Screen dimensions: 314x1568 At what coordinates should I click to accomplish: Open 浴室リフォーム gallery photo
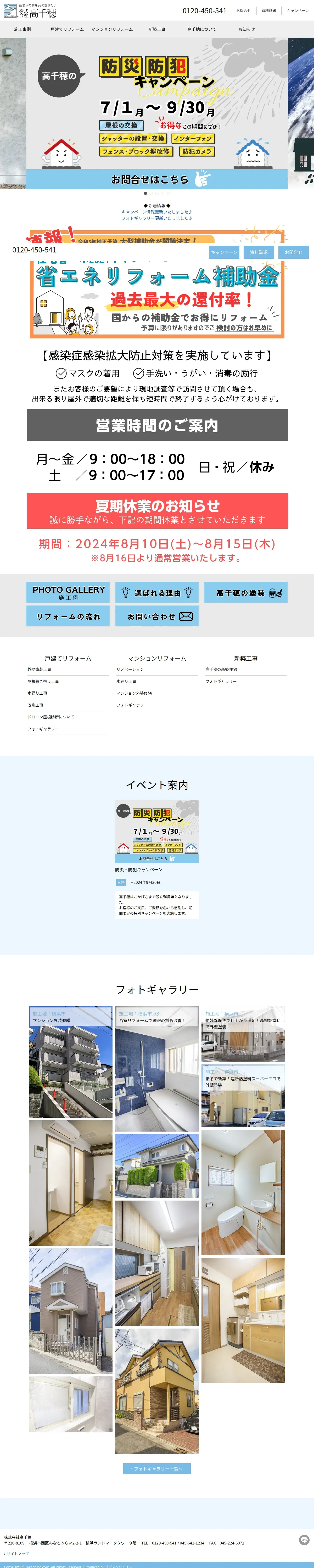[157, 1069]
